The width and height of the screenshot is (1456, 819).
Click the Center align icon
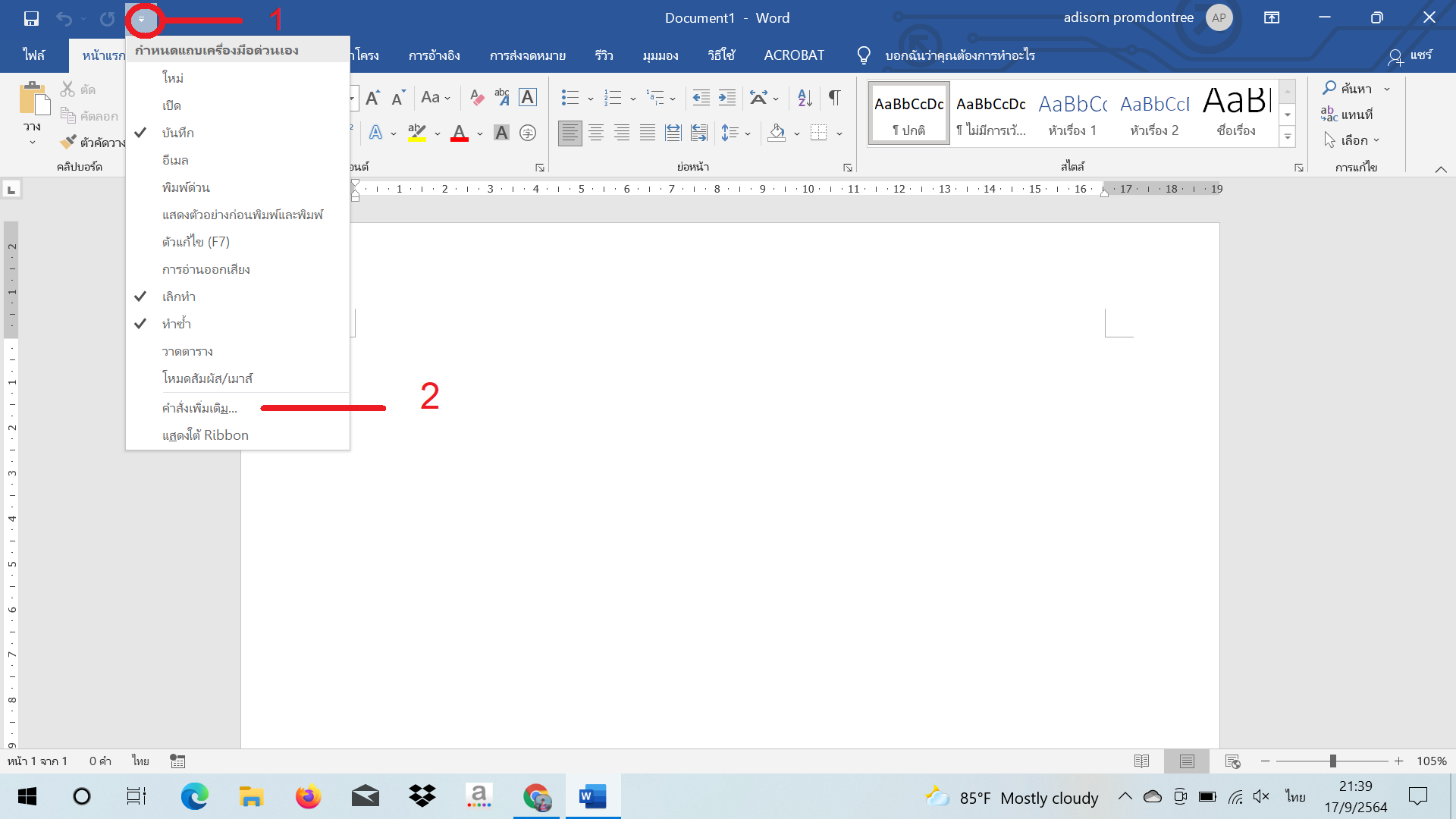click(x=596, y=133)
